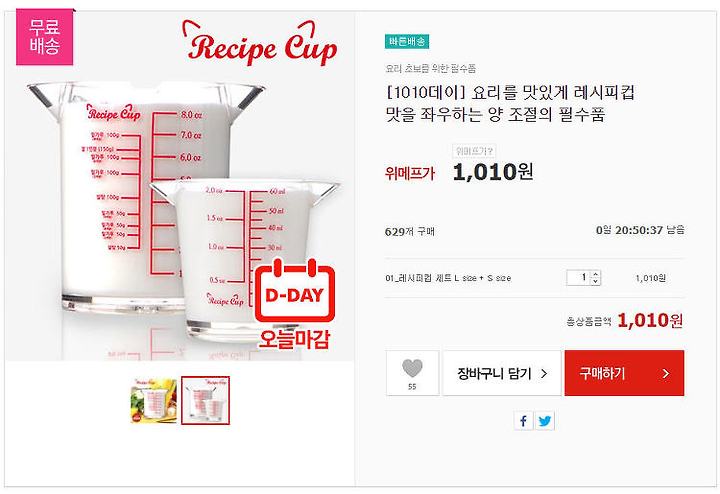Increase quantity with up stepper arrow
Image resolution: width=720 pixels, height=494 pixels.
[x=596, y=274]
